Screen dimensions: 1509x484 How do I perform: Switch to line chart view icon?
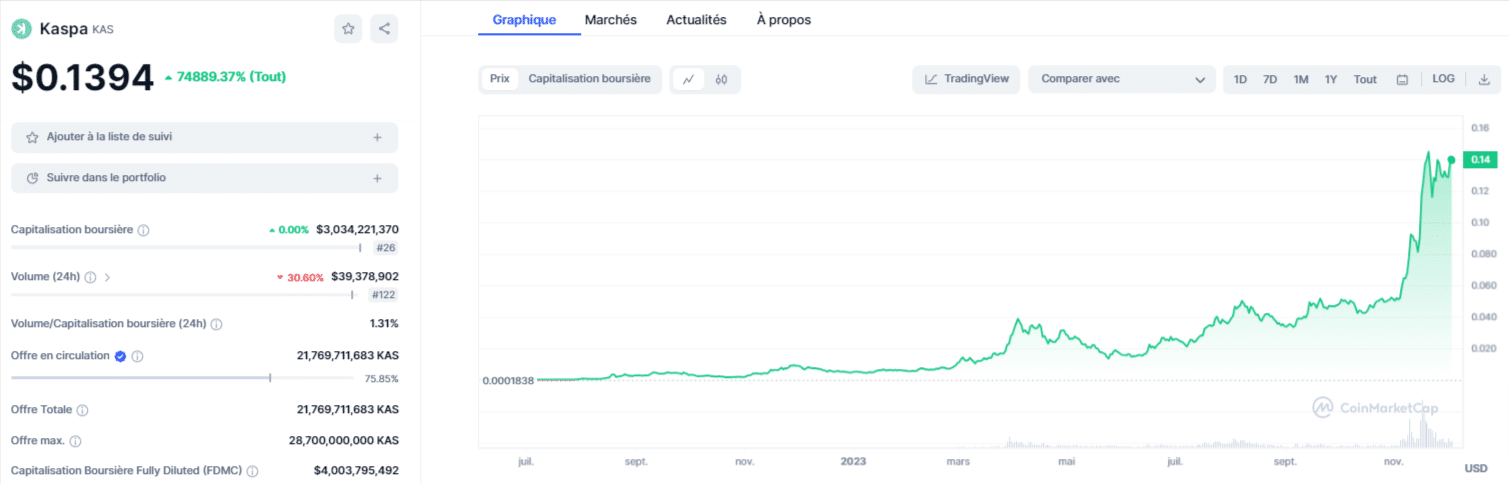click(x=689, y=79)
